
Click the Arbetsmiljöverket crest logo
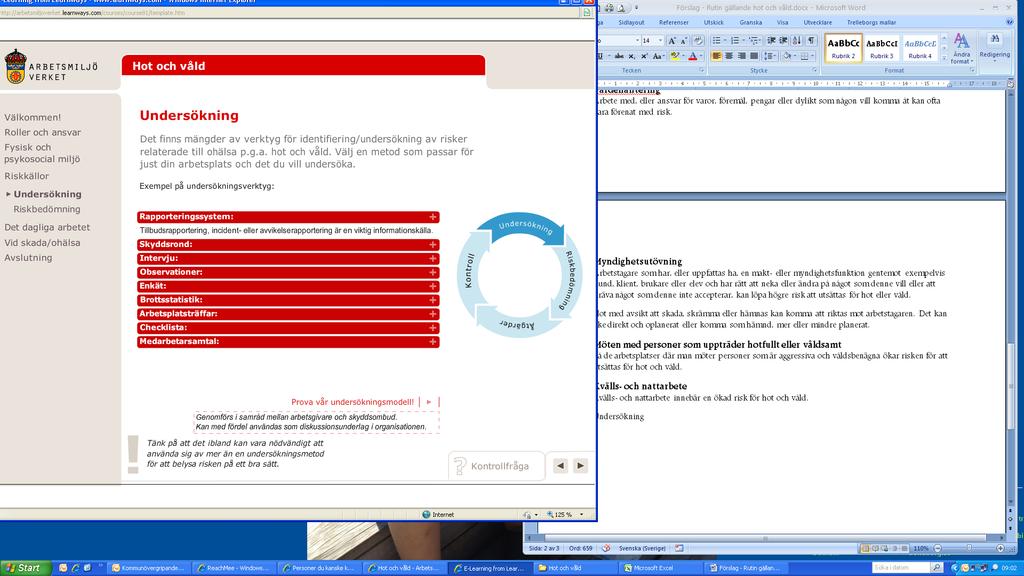(x=16, y=67)
